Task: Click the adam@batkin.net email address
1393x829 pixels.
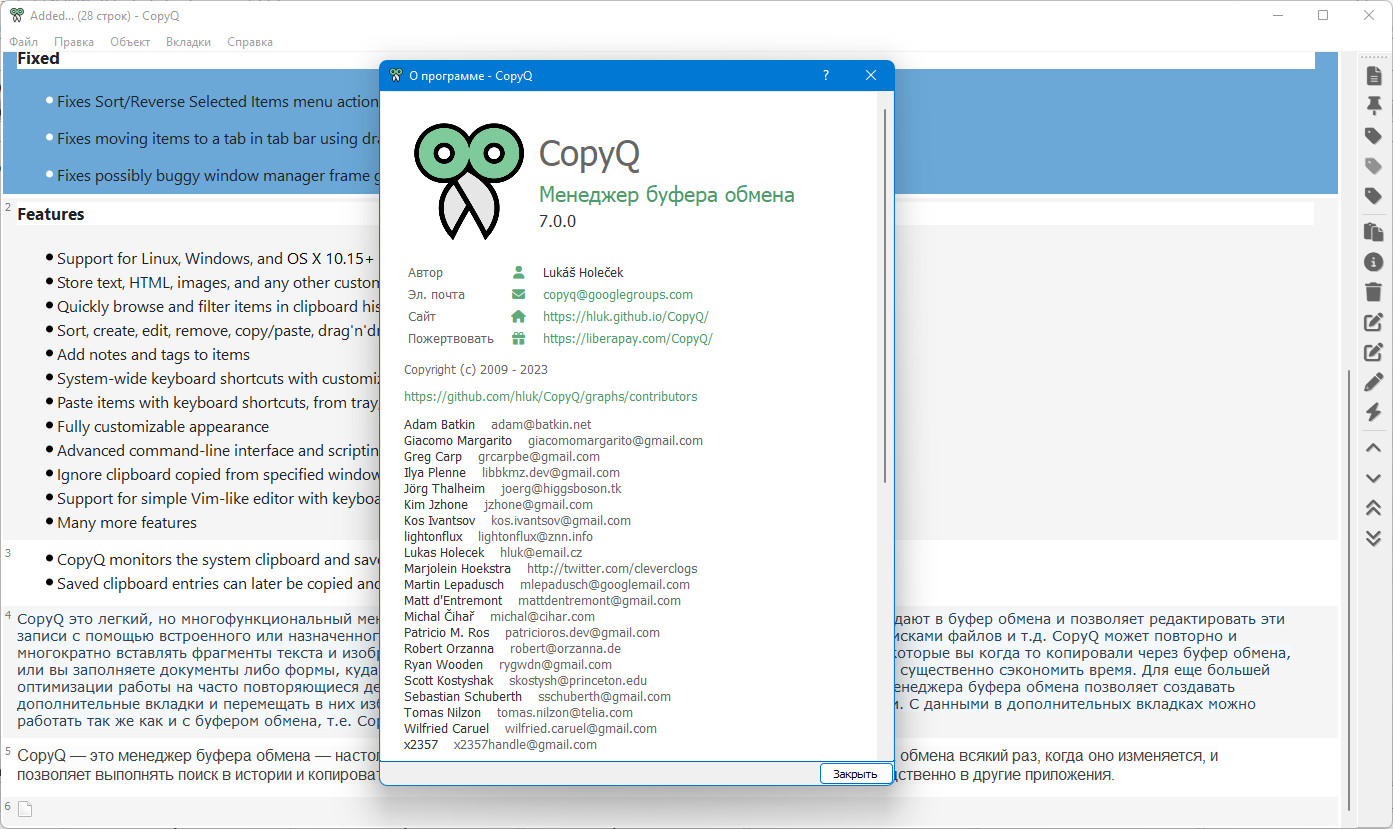Action: tap(541, 425)
